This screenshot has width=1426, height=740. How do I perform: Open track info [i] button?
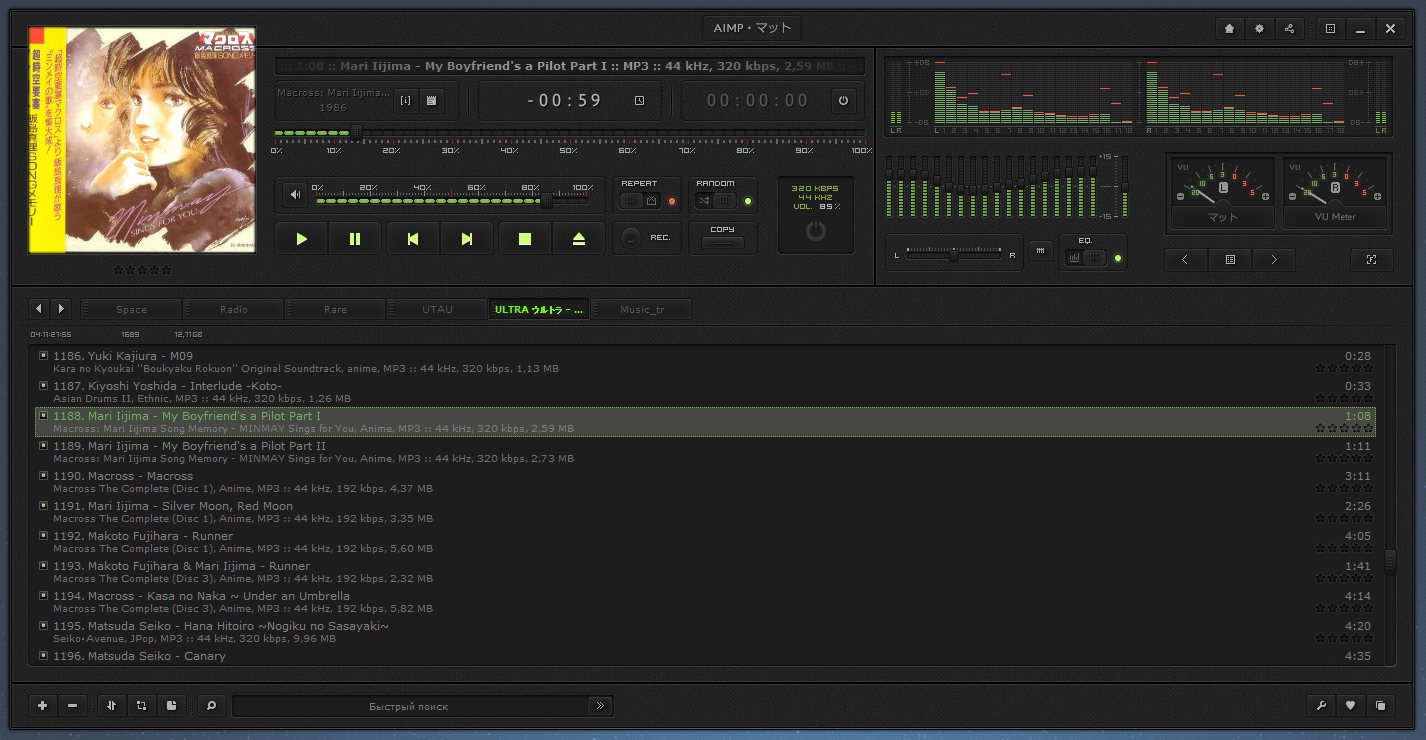[406, 100]
